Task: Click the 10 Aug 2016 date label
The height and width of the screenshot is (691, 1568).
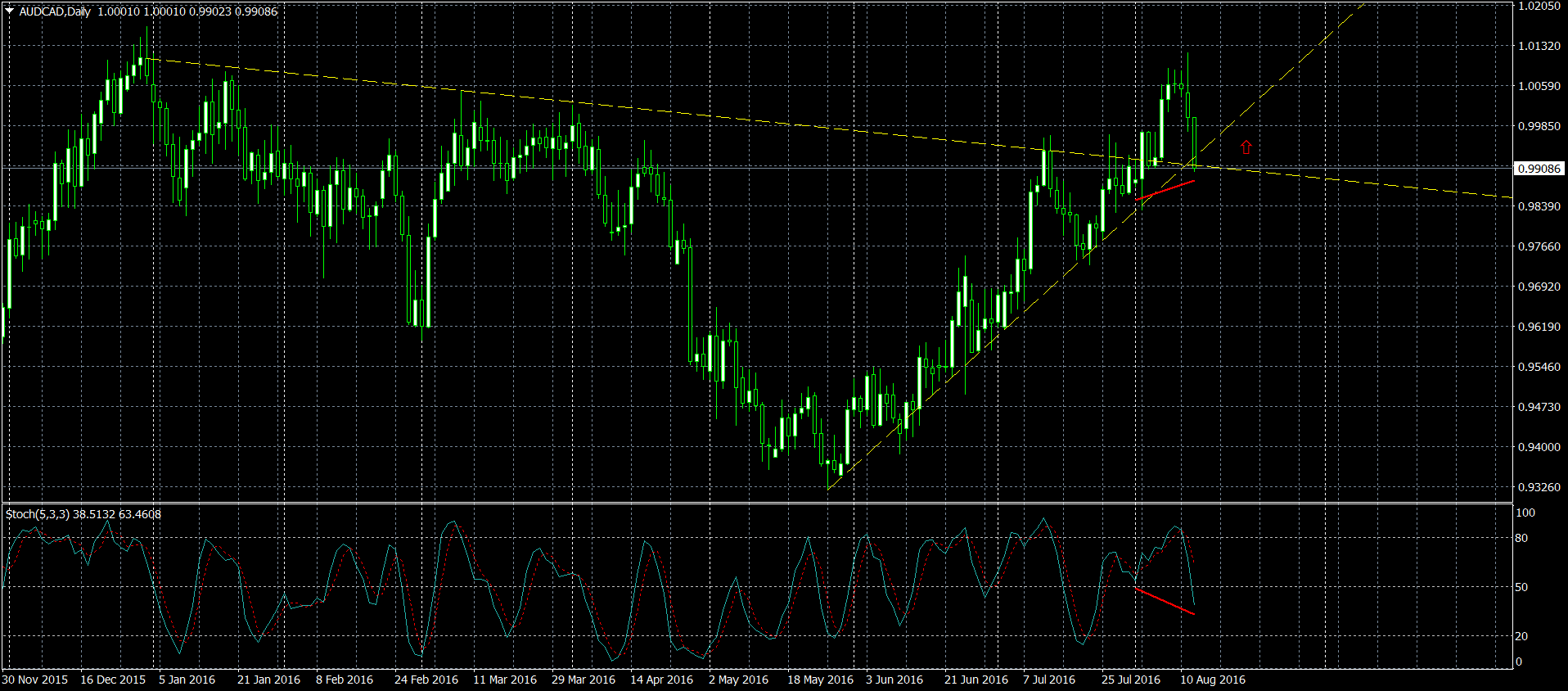Action: tap(1213, 680)
